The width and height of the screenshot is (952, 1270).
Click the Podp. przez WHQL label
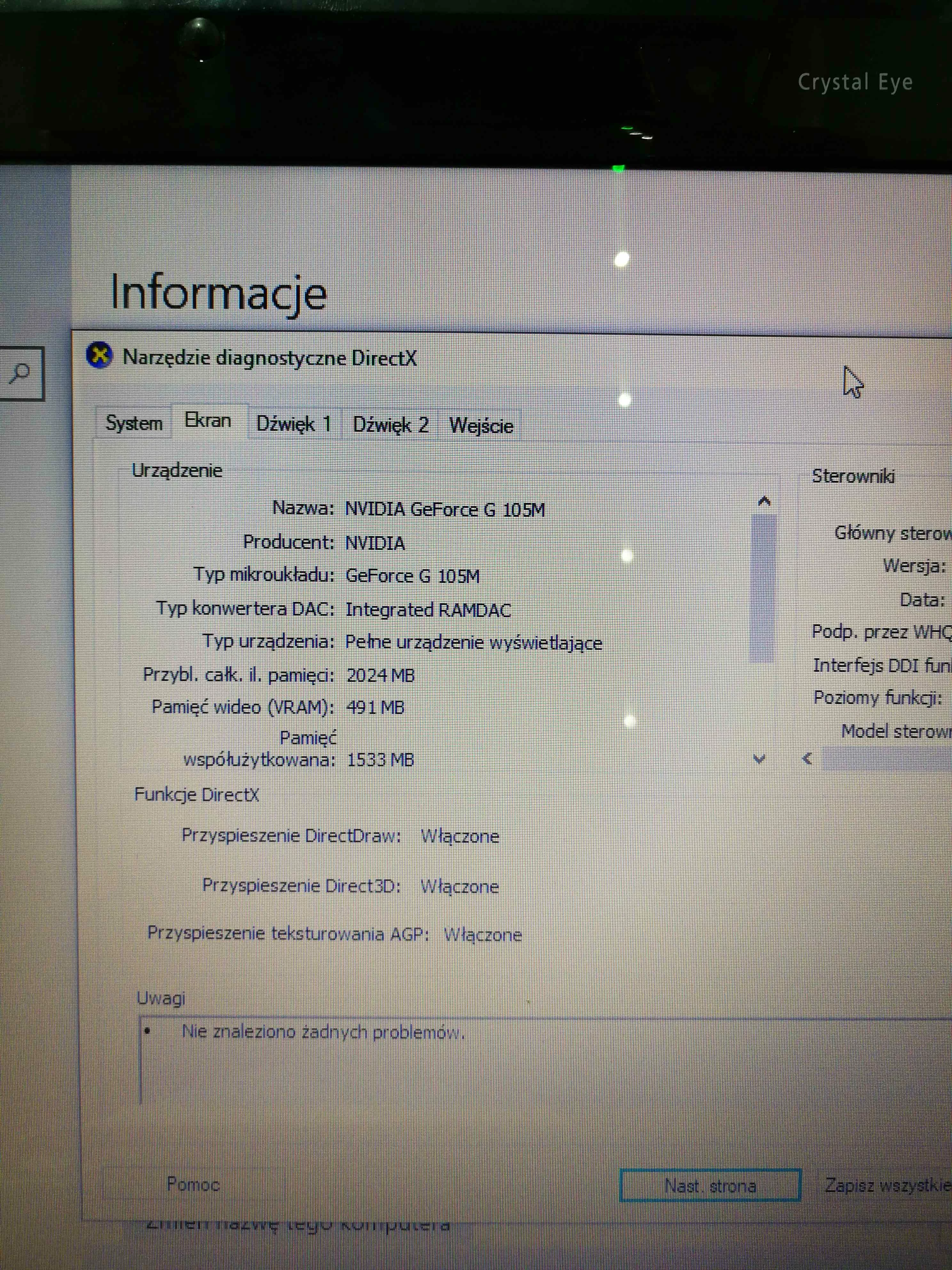[x=881, y=633]
